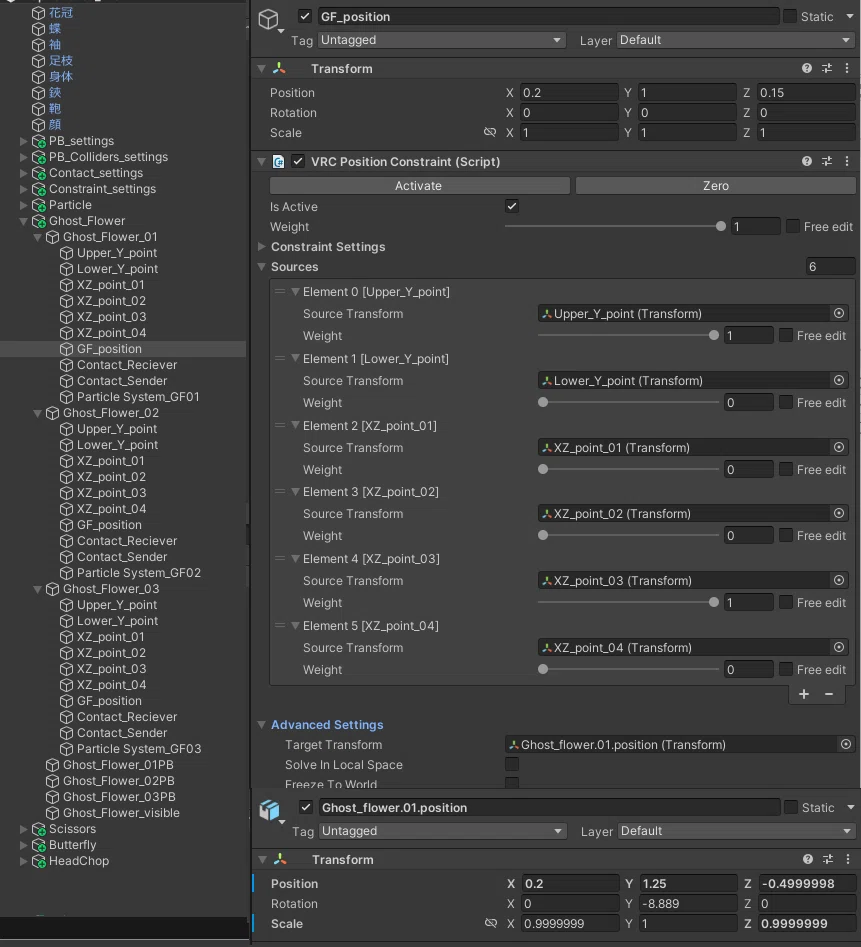The height and width of the screenshot is (947, 861).
Task: Click the Activate button
Action: coord(419,185)
